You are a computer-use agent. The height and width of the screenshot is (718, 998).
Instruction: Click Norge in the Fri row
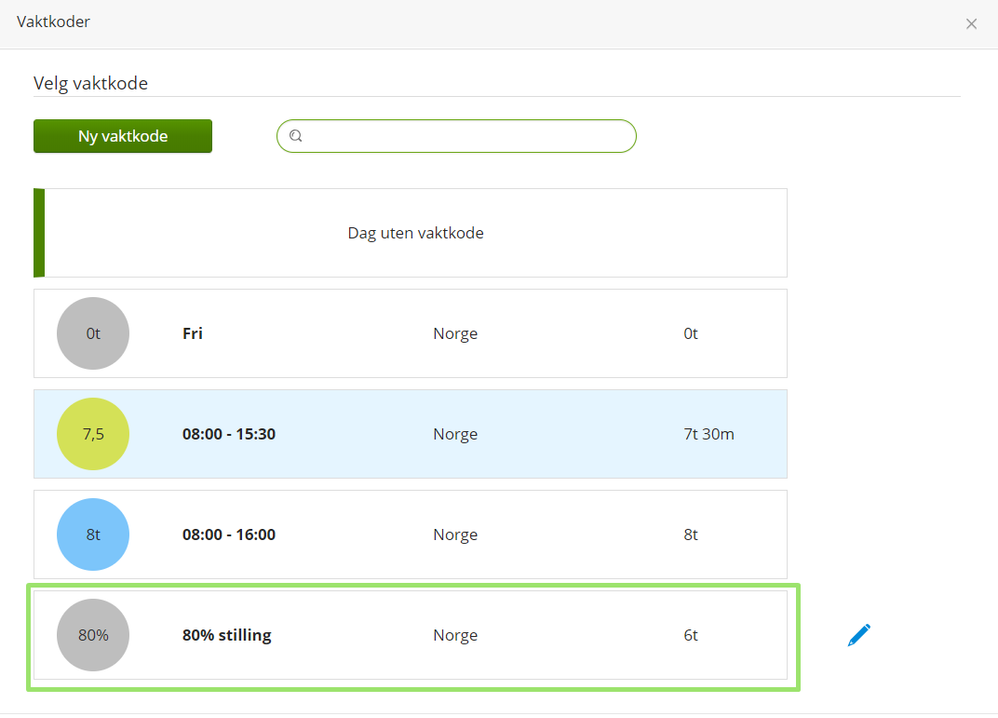[455, 334]
